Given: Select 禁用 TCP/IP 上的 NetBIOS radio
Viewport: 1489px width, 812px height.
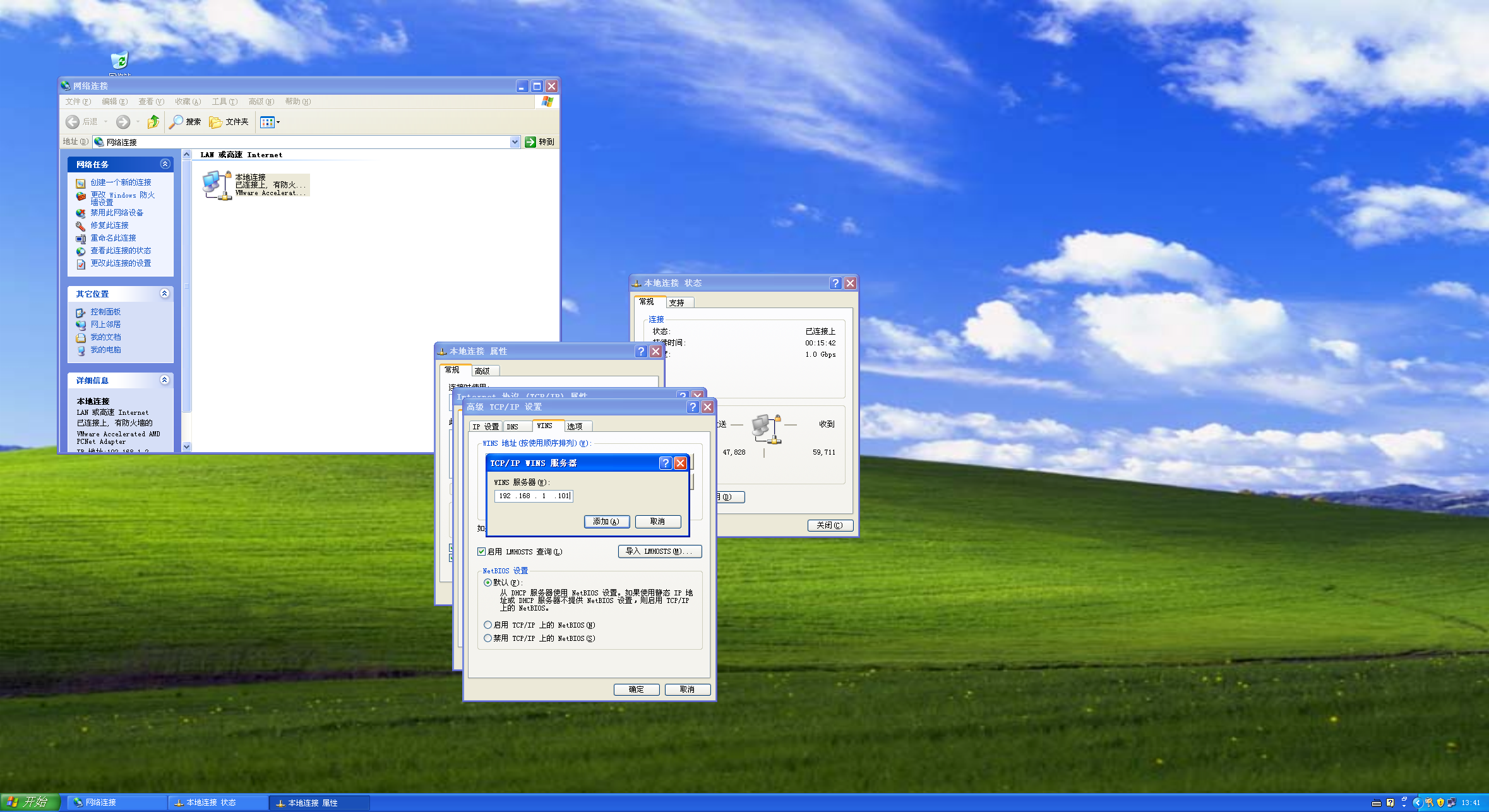Looking at the screenshot, I should [487, 638].
